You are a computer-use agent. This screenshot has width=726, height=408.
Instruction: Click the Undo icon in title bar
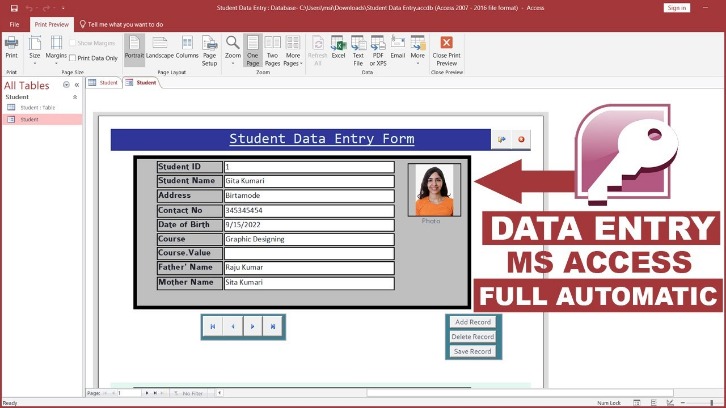click(x=30, y=8)
